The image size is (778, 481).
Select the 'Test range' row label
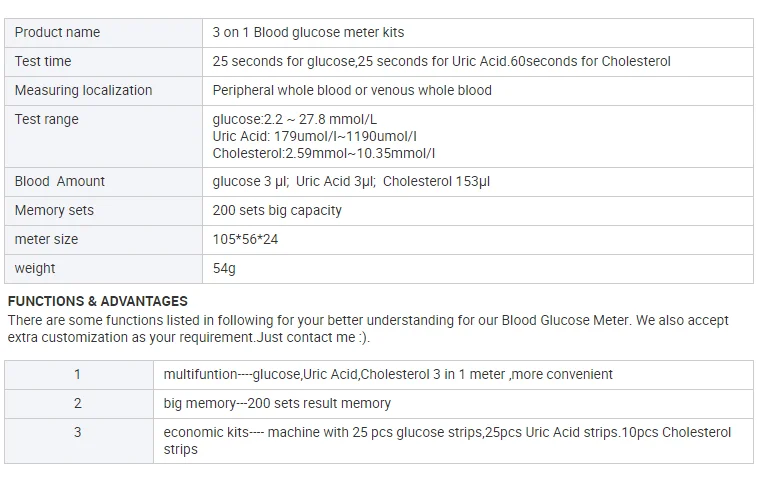(x=46, y=119)
